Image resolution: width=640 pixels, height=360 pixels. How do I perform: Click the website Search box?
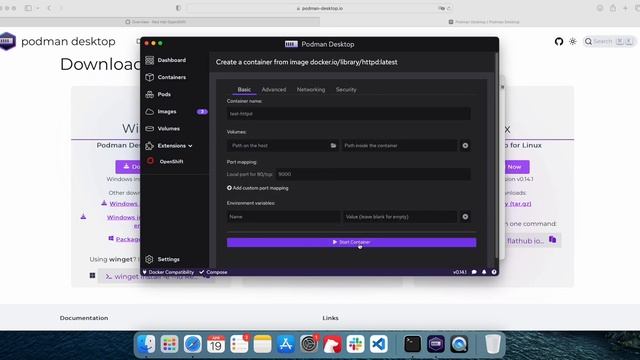click(x=609, y=41)
